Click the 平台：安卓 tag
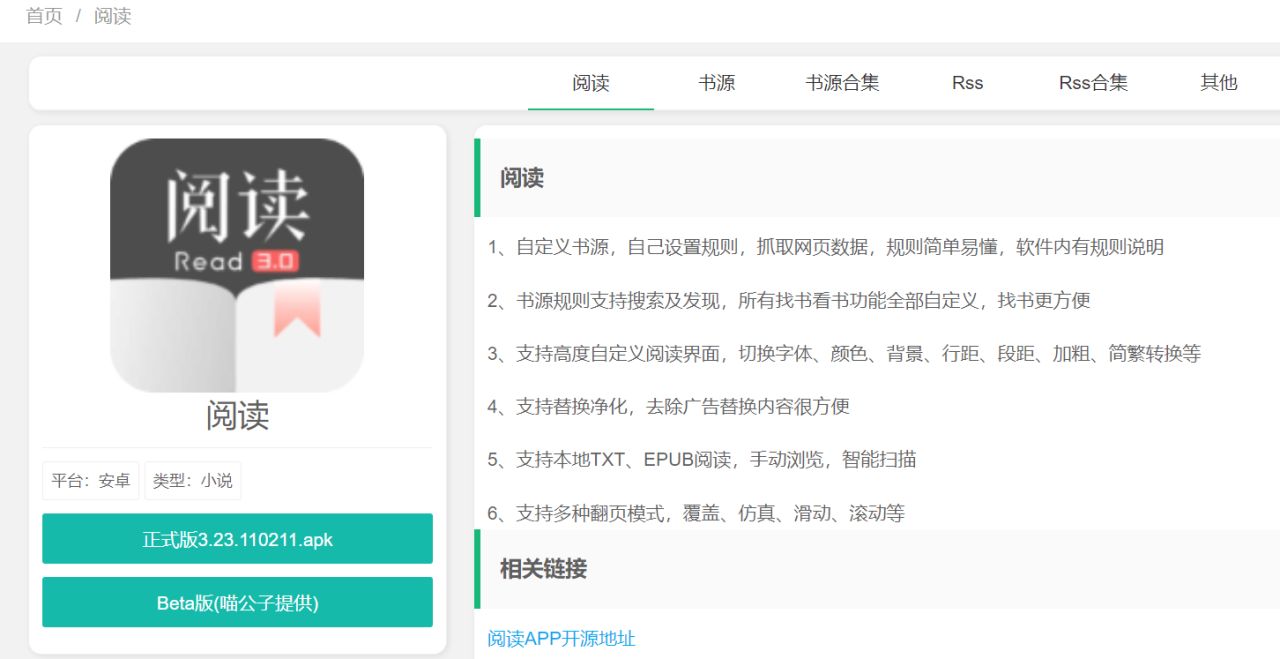This screenshot has height=659, width=1280. 91,480
